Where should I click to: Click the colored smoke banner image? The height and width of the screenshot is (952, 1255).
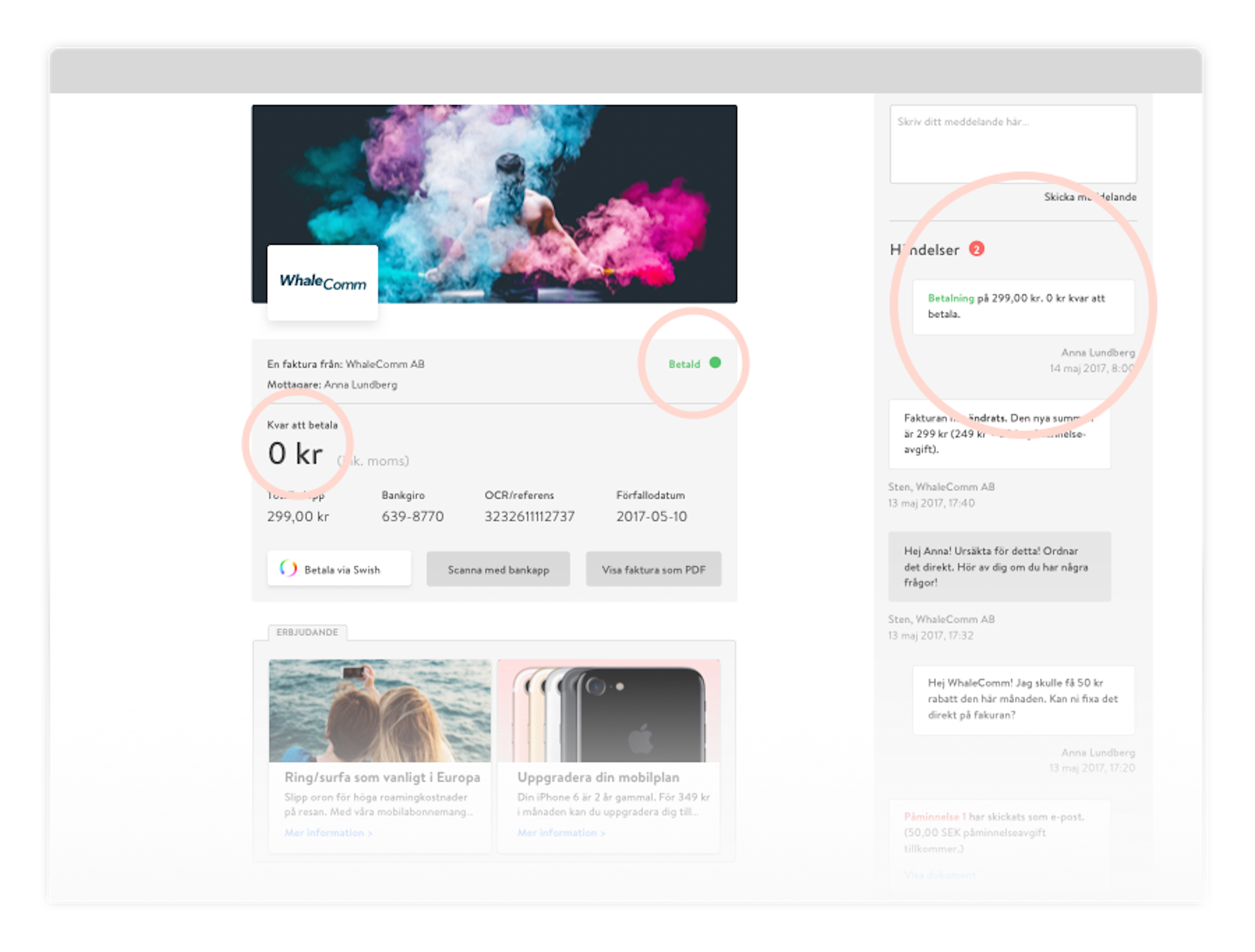(x=494, y=203)
